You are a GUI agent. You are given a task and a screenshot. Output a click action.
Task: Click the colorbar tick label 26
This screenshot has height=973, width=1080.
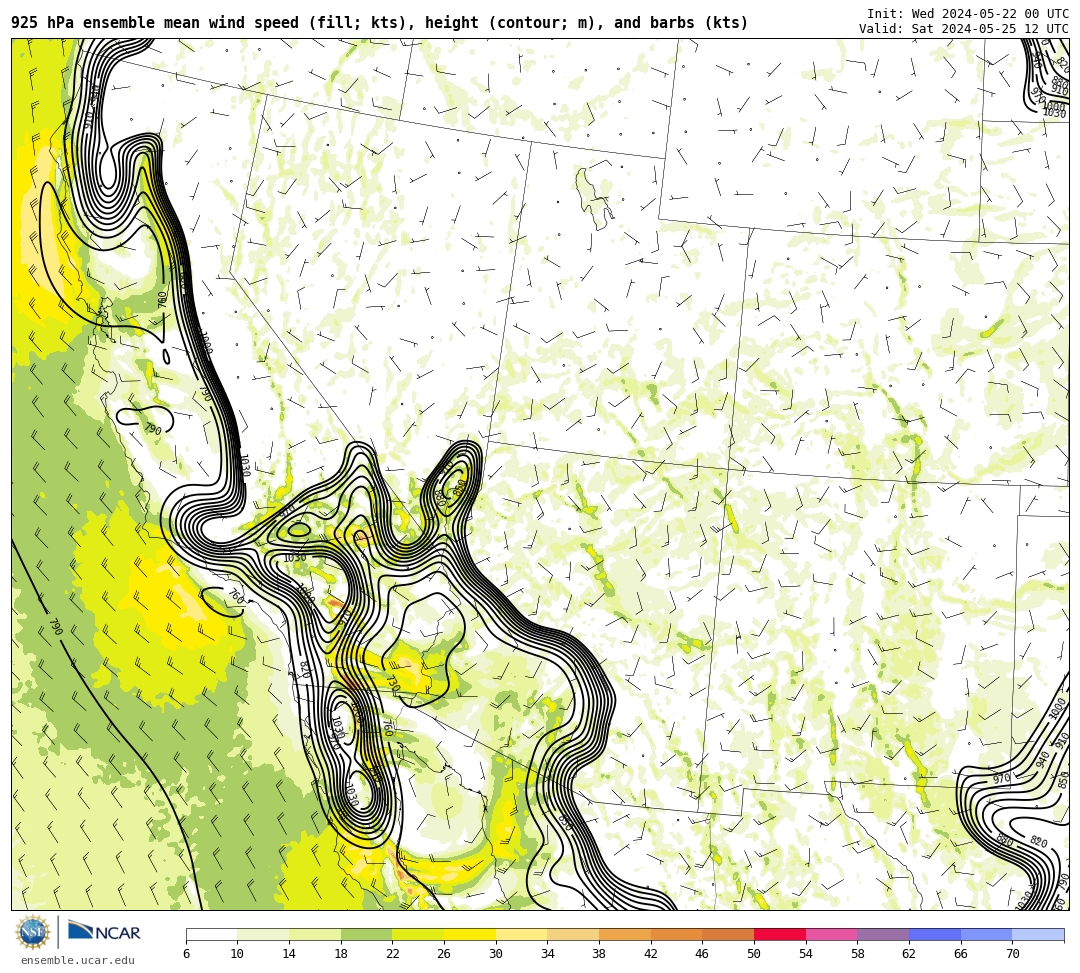(x=444, y=954)
